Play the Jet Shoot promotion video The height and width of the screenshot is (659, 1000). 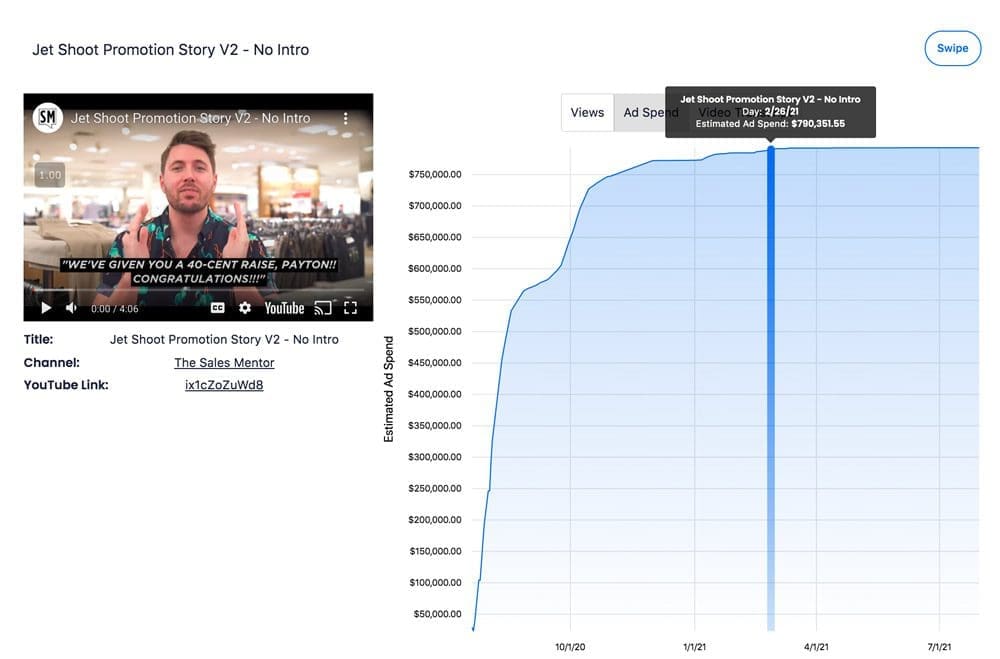pos(45,308)
